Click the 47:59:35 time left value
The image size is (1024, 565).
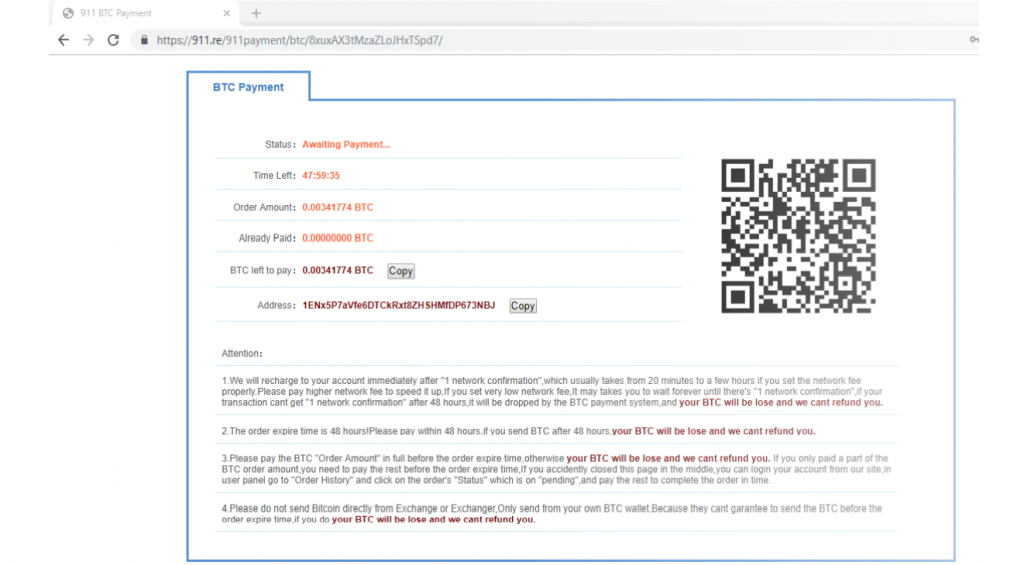321,175
